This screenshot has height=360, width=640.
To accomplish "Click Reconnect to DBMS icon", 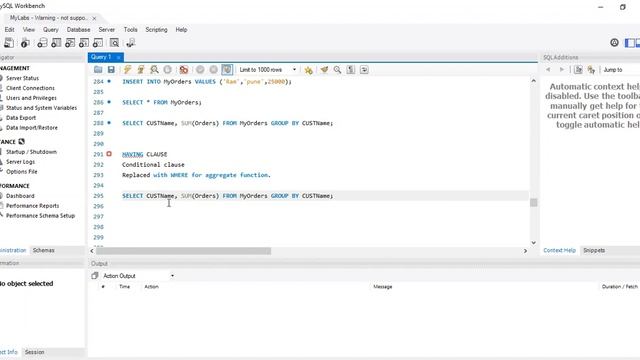I will click(x=131, y=43).
